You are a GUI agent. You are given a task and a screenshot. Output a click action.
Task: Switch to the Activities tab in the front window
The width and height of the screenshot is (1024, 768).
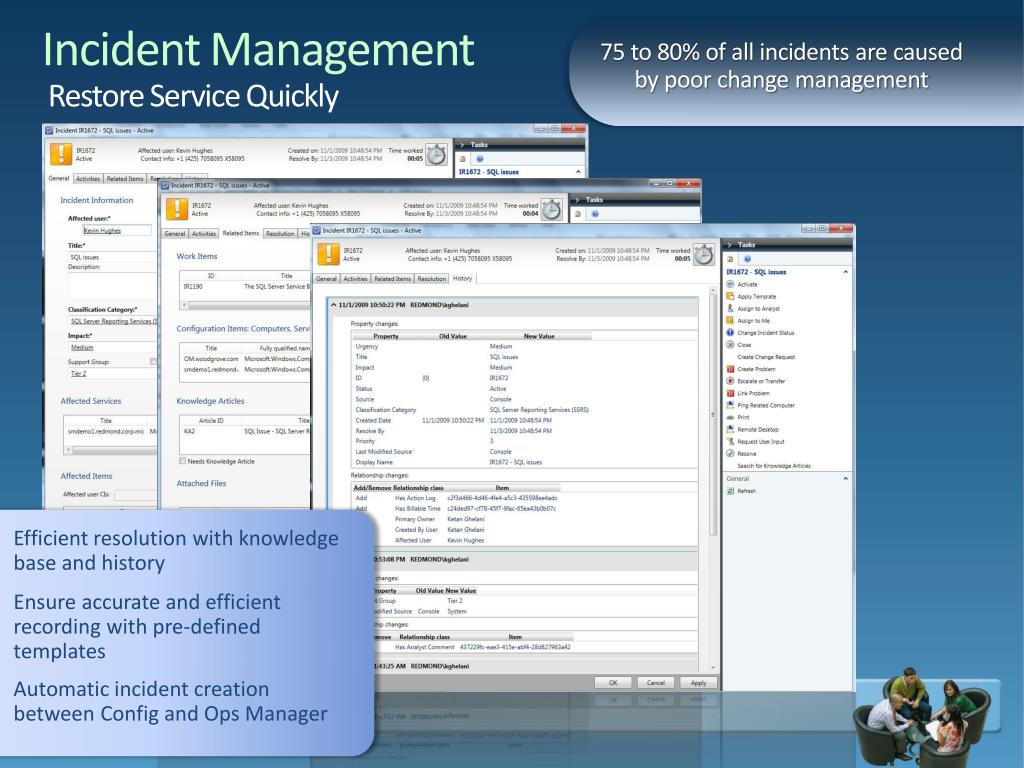pos(355,279)
